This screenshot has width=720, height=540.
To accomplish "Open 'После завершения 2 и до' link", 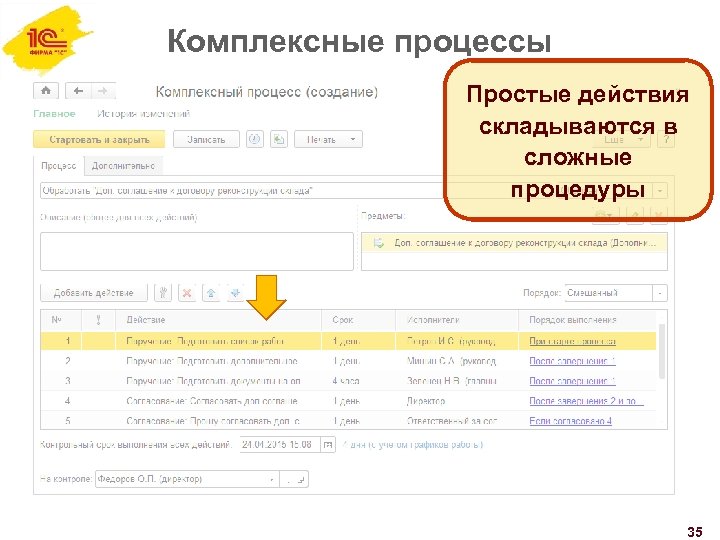I will click(586, 401).
